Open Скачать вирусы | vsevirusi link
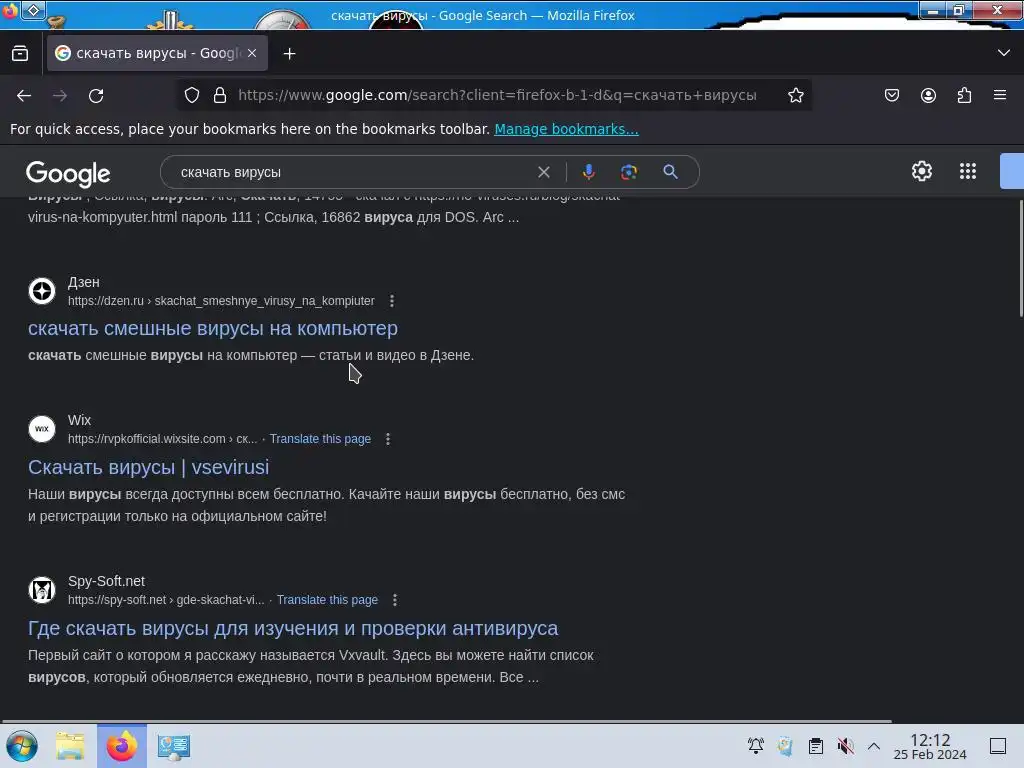This screenshot has width=1024, height=768. [x=148, y=467]
